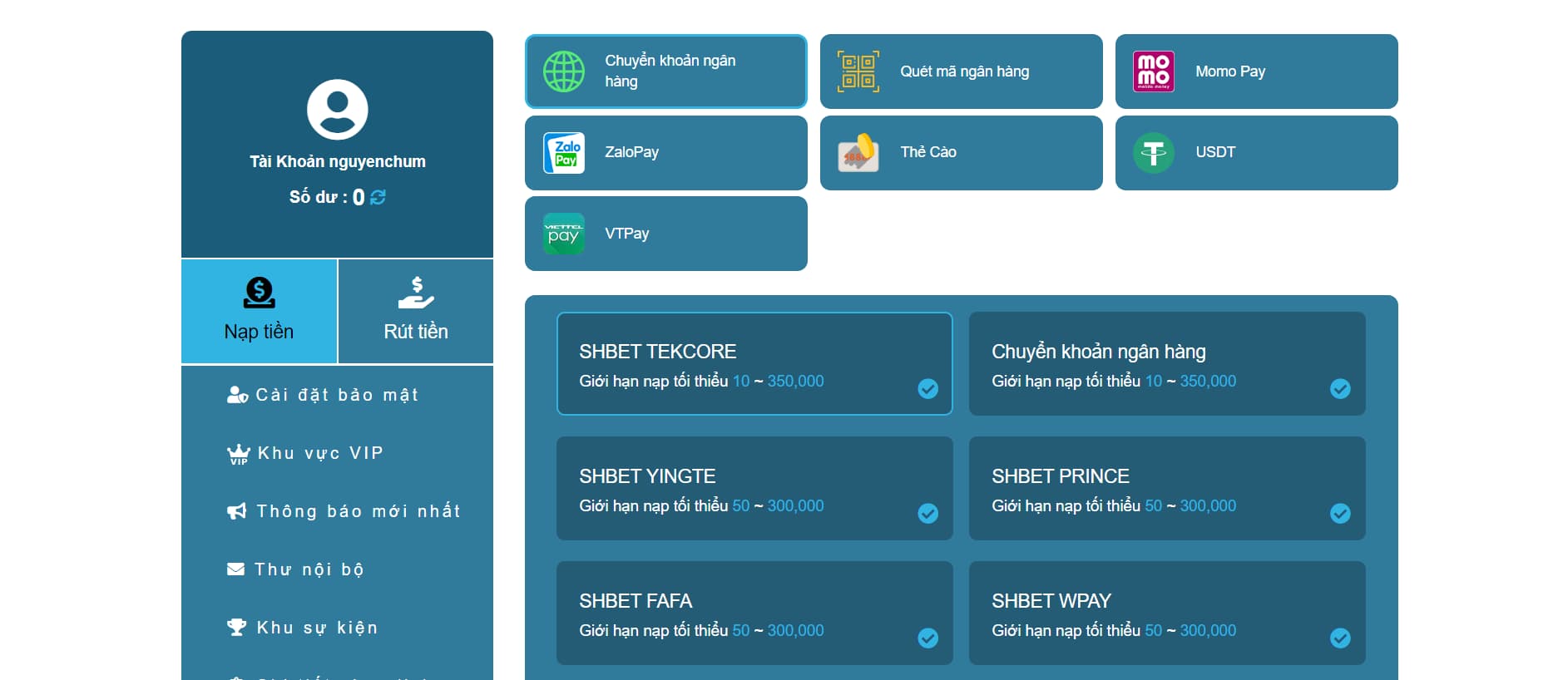
Task: Click the user avatar icon
Action: tap(338, 110)
